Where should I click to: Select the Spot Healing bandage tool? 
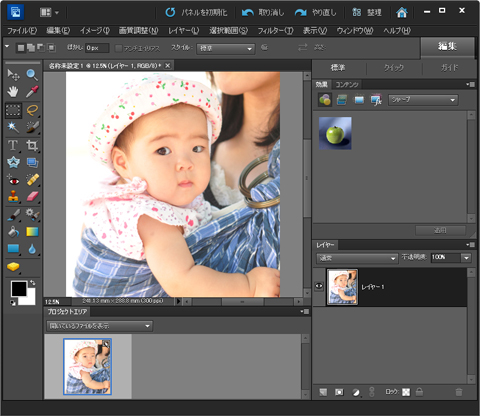tap(32, 180)
